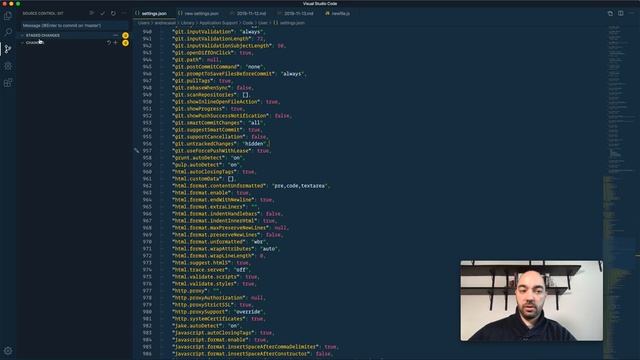Stage all changes with the plus icon
Screen dimensions: 640x360
[116, 42]
